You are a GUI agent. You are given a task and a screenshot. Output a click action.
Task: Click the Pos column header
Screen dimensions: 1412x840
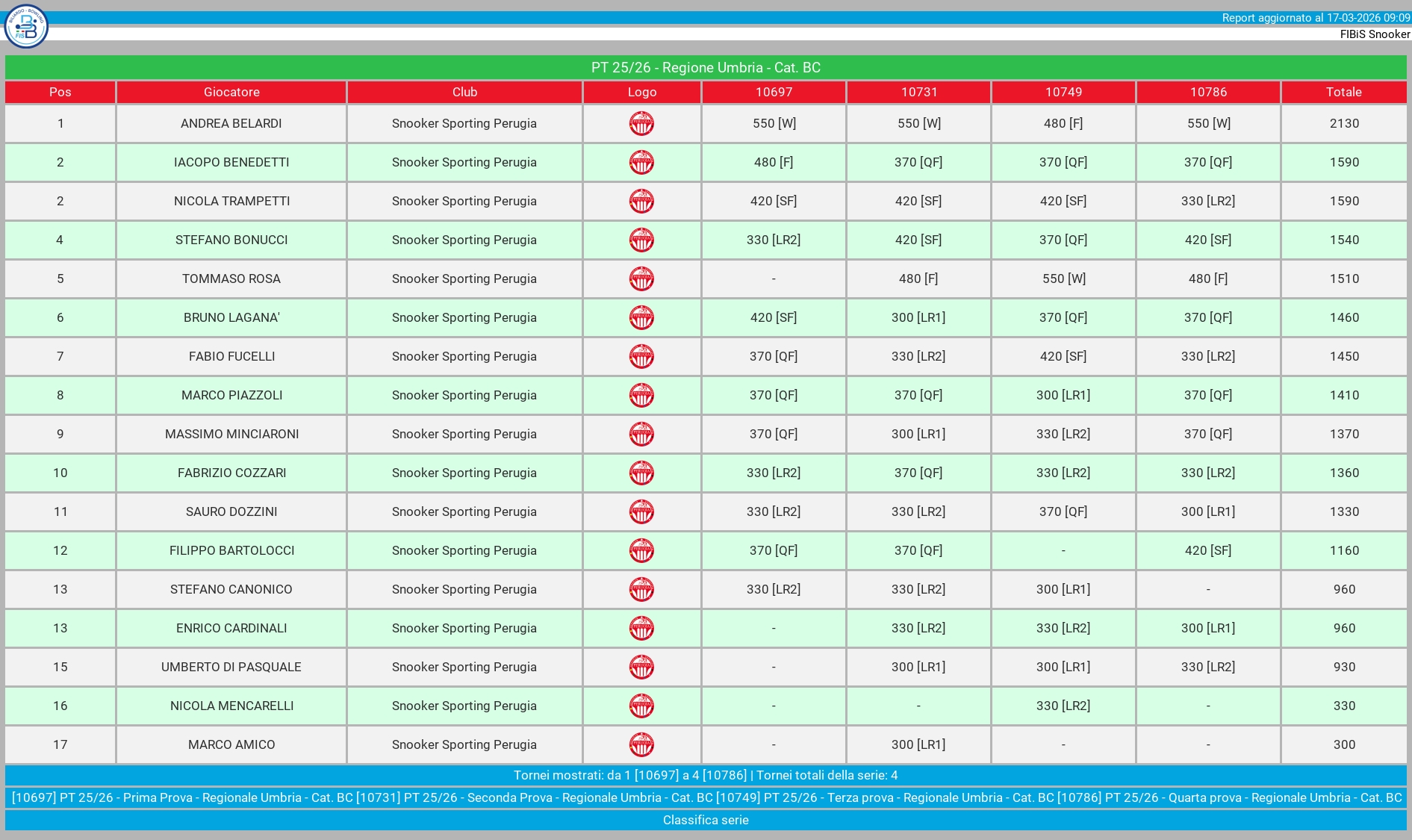pos(60,92)
